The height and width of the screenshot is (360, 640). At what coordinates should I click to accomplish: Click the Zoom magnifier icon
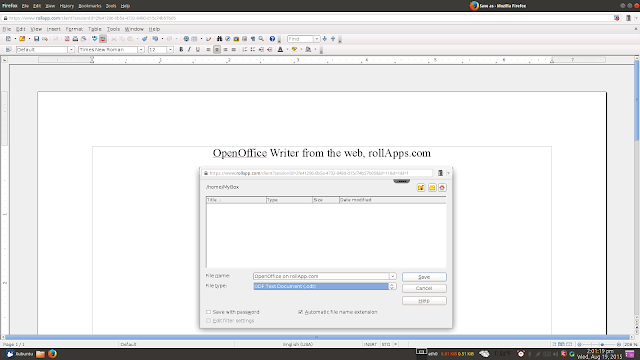pyautogui.click(x=261, y=39)
